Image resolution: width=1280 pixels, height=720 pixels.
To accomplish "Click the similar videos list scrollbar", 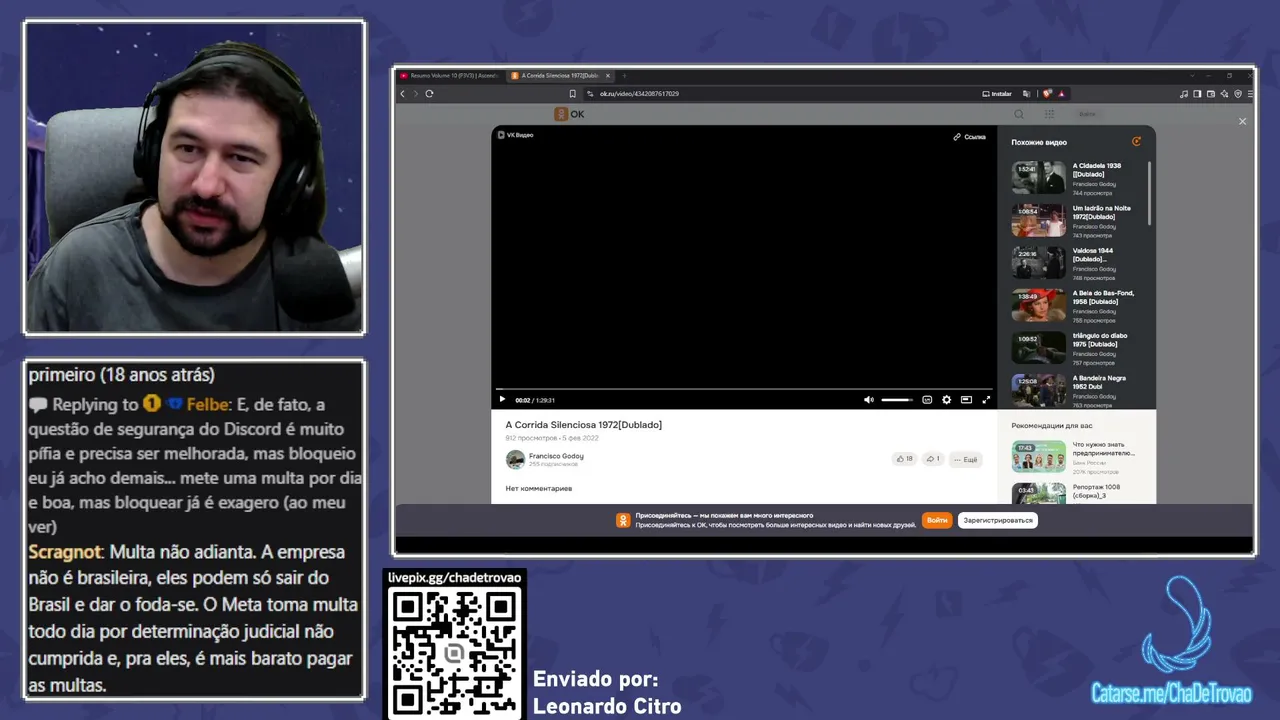I will point(1150,194).
